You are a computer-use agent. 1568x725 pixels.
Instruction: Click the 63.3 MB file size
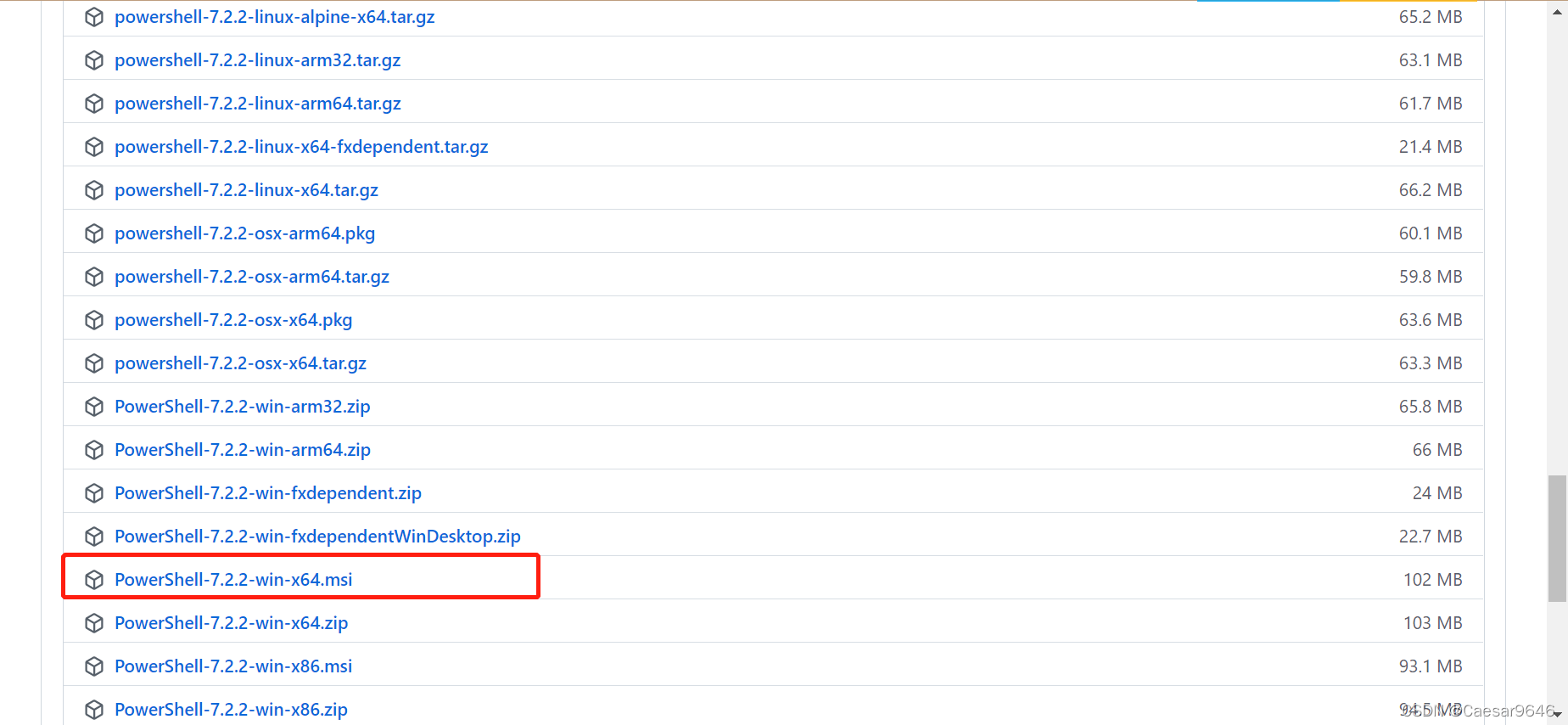click(1431, 363)
